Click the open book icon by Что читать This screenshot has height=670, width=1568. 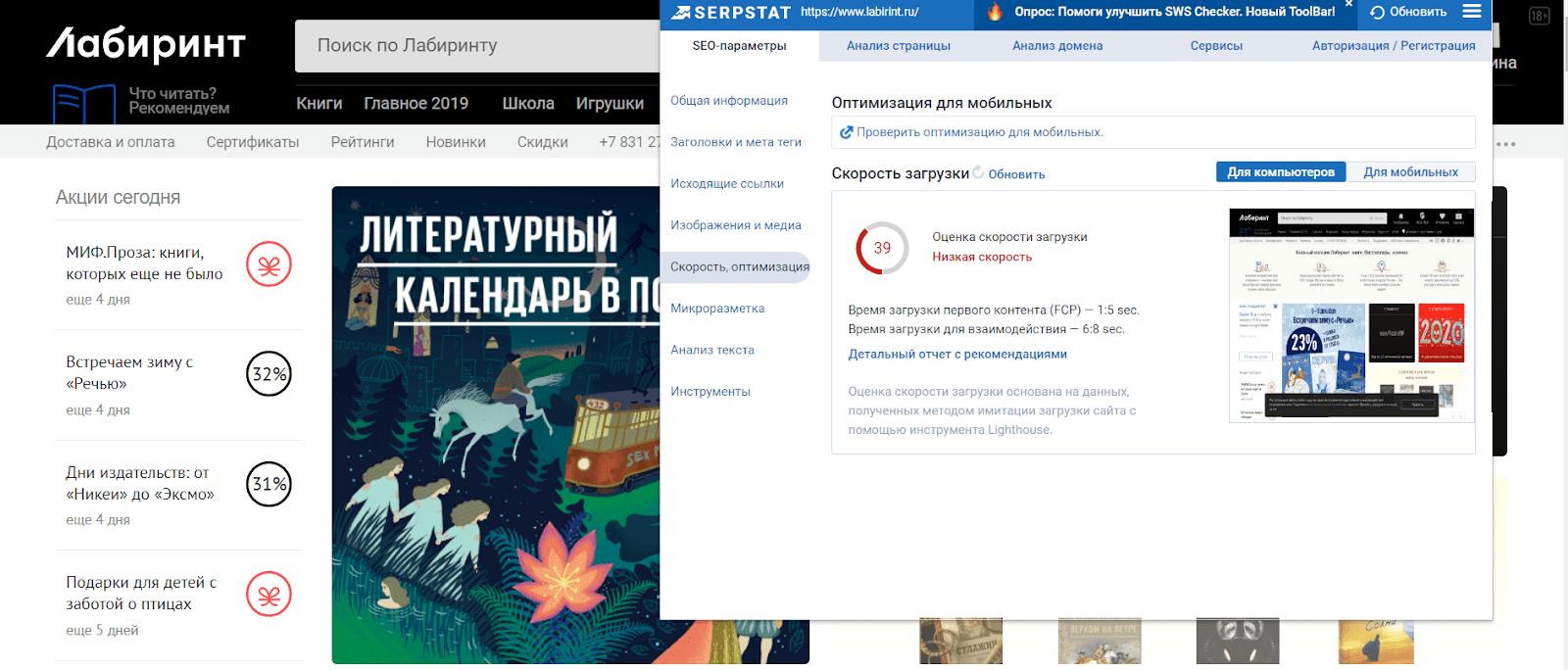click(x=84, y=104)
